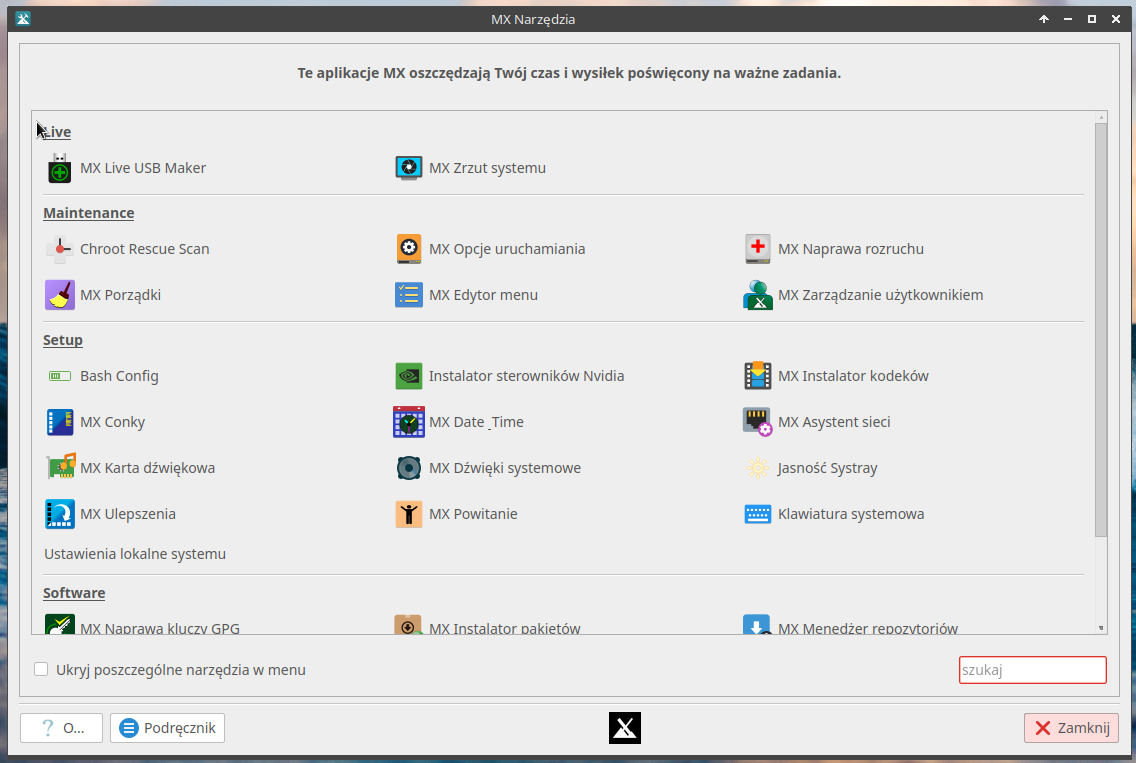Focus the szukaj search field
Viewport: 1136px width, 763px height.
coord(1032,670)
